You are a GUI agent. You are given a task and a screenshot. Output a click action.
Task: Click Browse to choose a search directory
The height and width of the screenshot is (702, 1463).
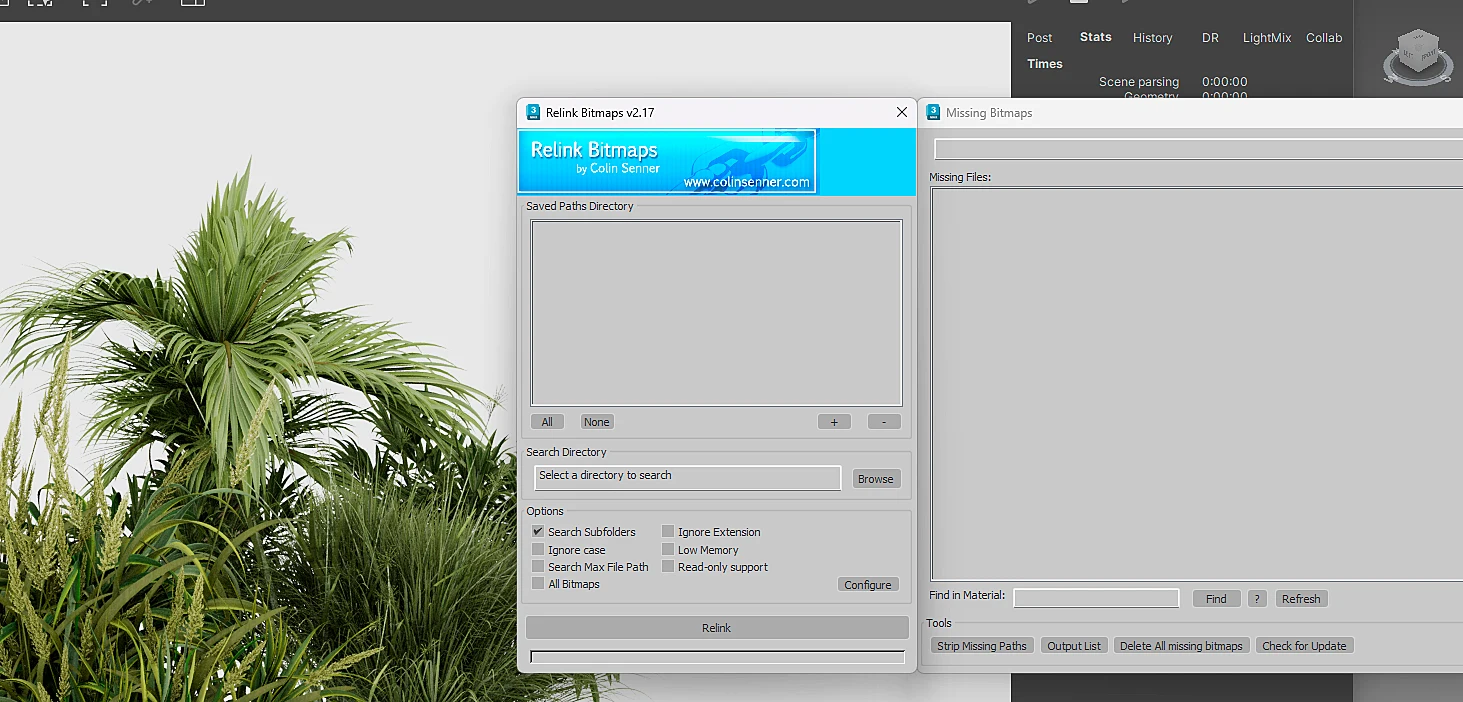click(x=875, y=479)
